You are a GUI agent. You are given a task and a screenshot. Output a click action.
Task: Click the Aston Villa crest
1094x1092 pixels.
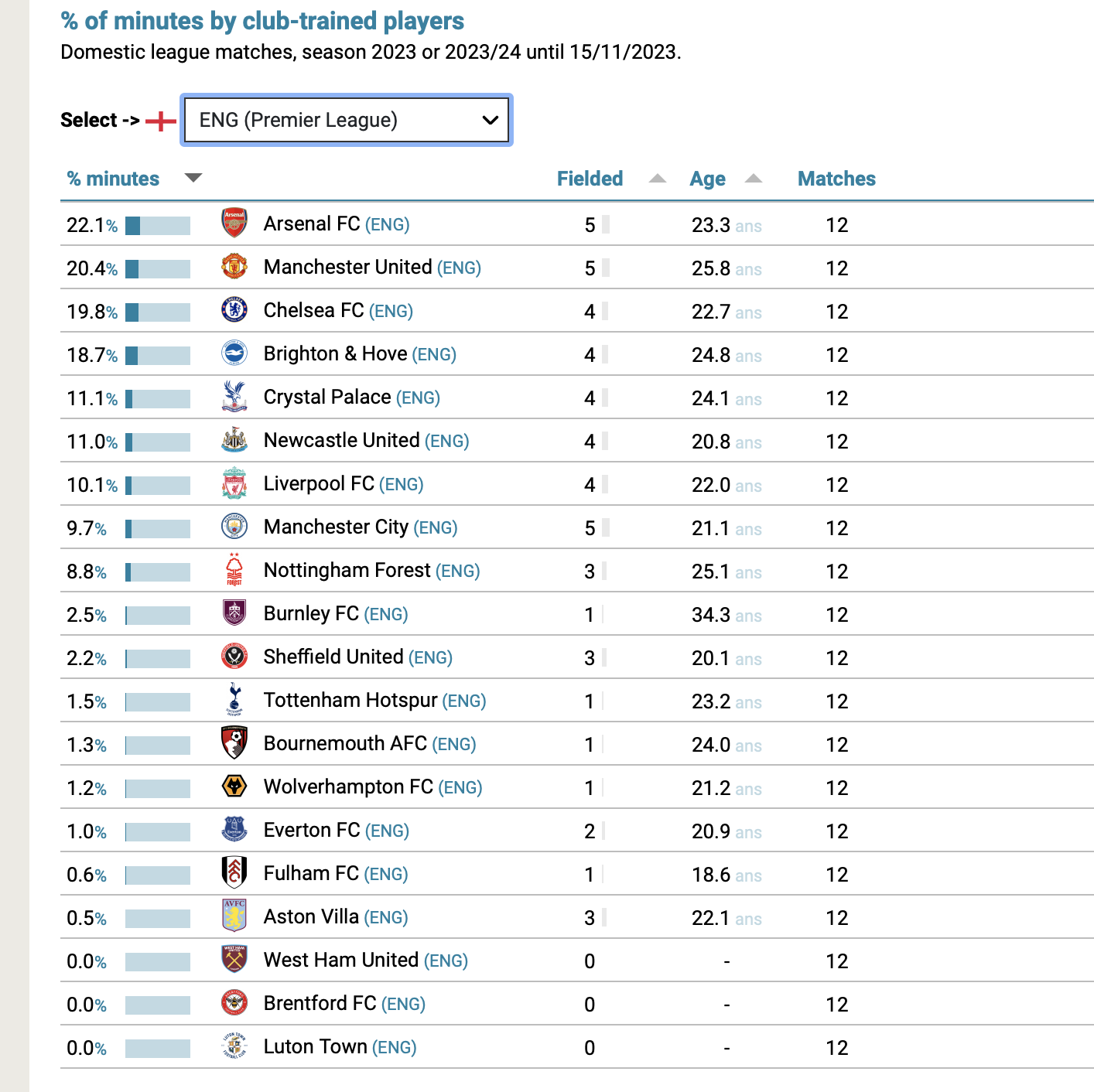click(234, 915)
